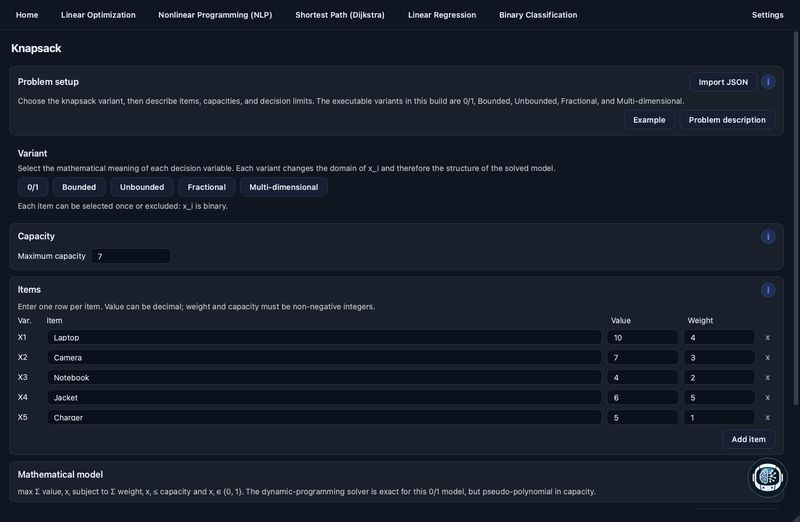Click the X1 variable label
This screenshot has width=800, height=522.
tap(22, 337)
